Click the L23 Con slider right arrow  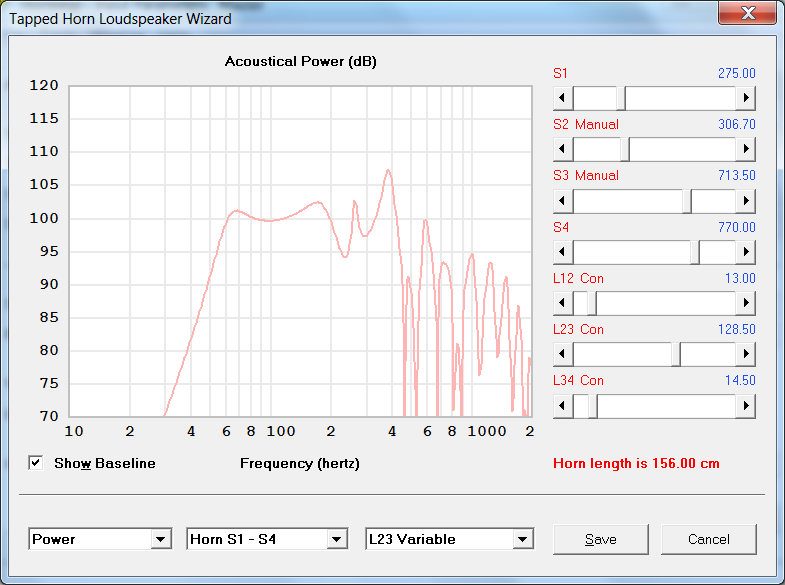point(745,354)
